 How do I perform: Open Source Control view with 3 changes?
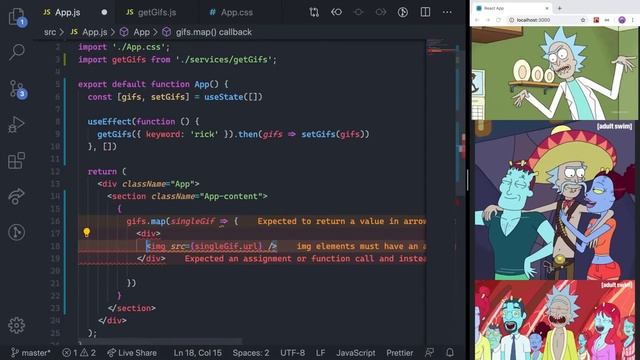coord(17,89)
